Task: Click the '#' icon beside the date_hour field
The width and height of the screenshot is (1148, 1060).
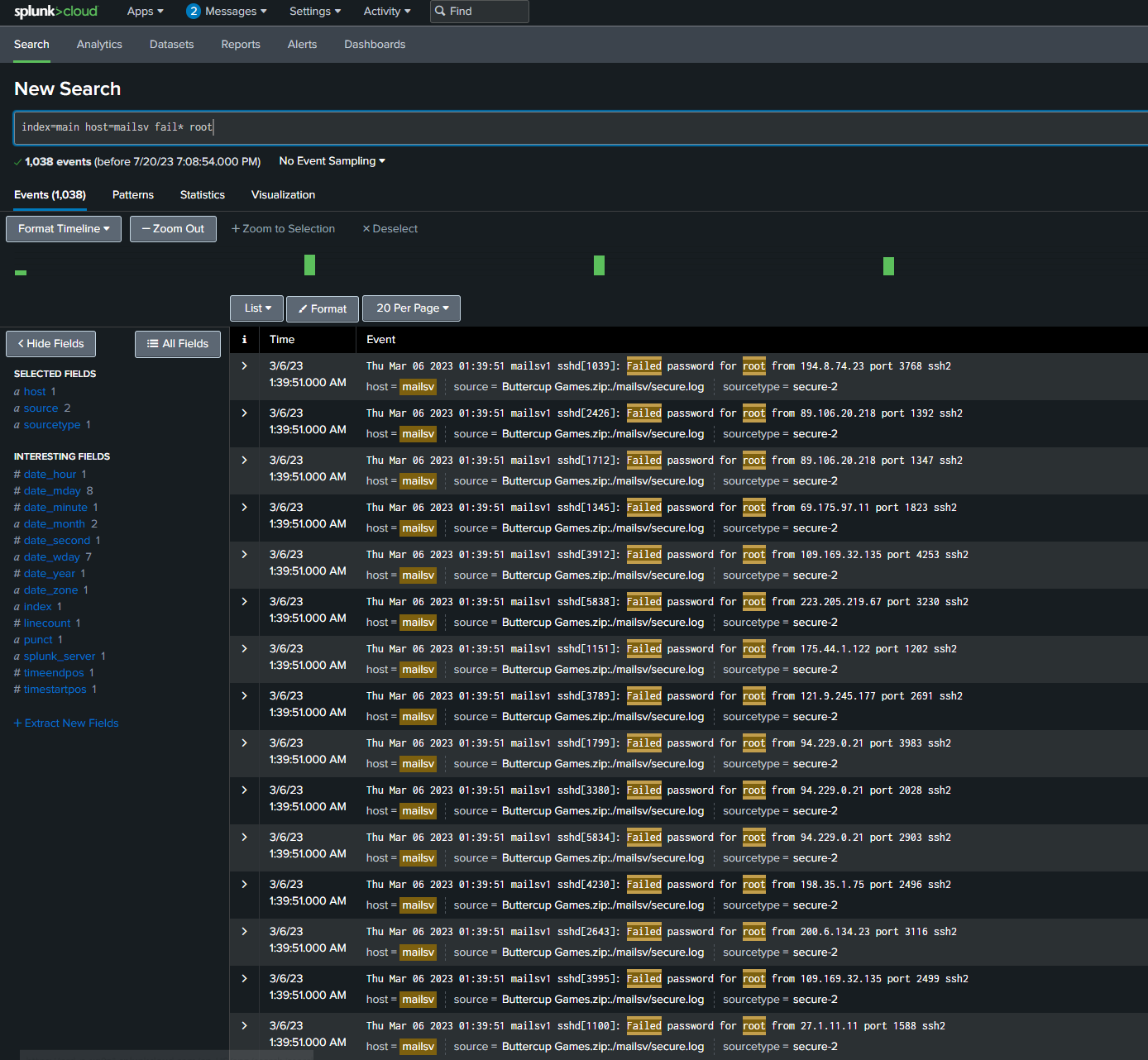Action: [x=17, y=474]
